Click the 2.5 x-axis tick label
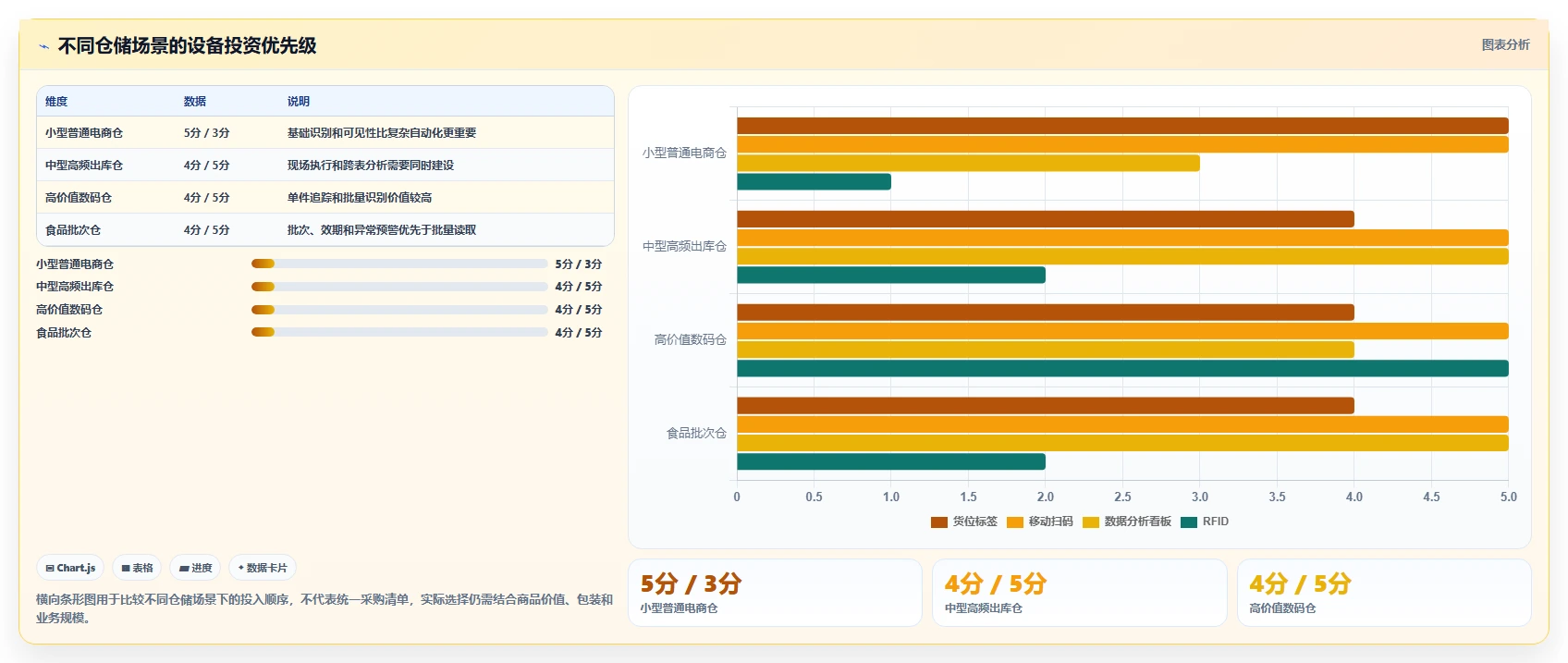This screenshot has height=663, width=1568. pyautogui.click(x=1122, y=497)
